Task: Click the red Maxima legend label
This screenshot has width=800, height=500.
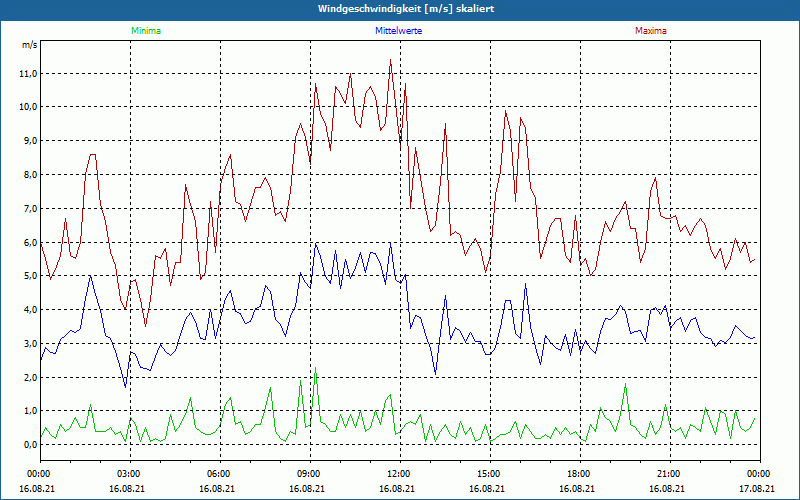Action: pos(651,31)
